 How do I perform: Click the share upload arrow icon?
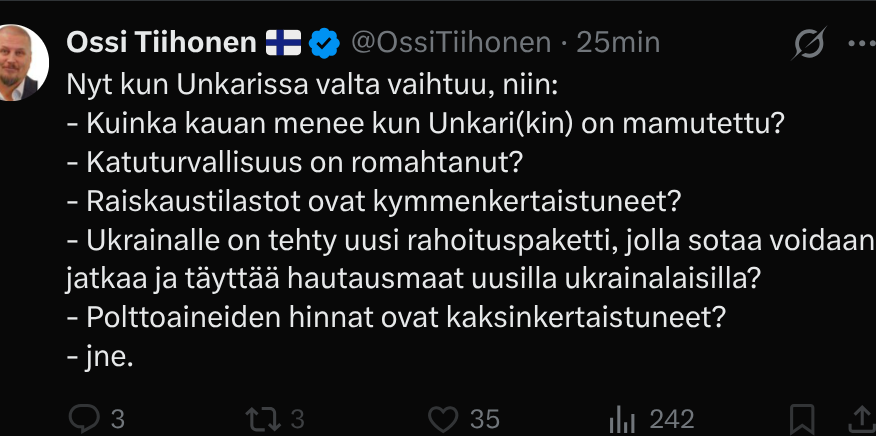coord(863,417)
